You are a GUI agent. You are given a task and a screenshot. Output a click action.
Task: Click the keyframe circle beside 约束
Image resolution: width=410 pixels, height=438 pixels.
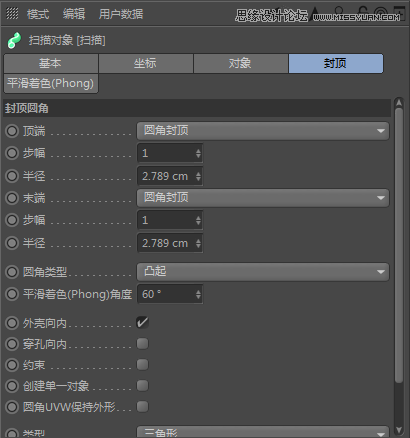pos(12,365)
